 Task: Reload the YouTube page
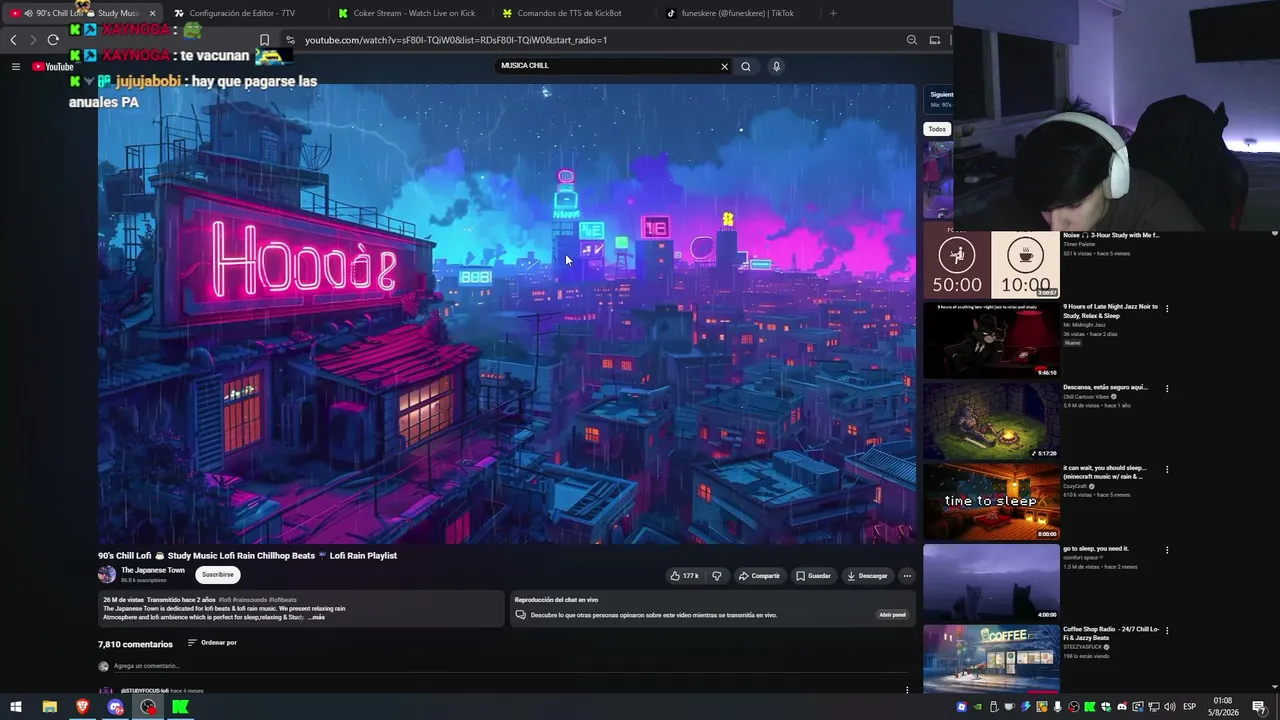53,40
